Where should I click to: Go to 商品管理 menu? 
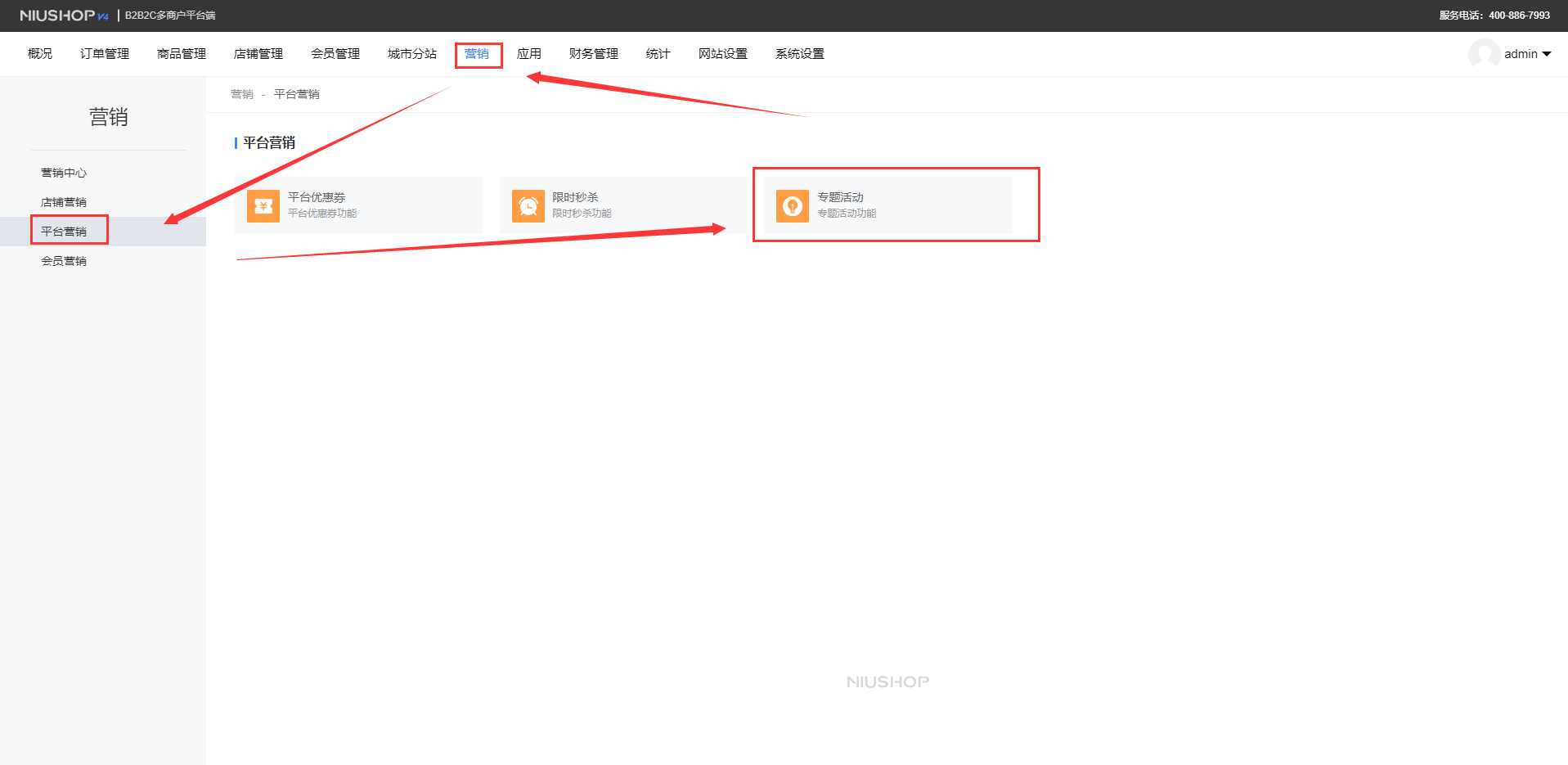(182, 54)
